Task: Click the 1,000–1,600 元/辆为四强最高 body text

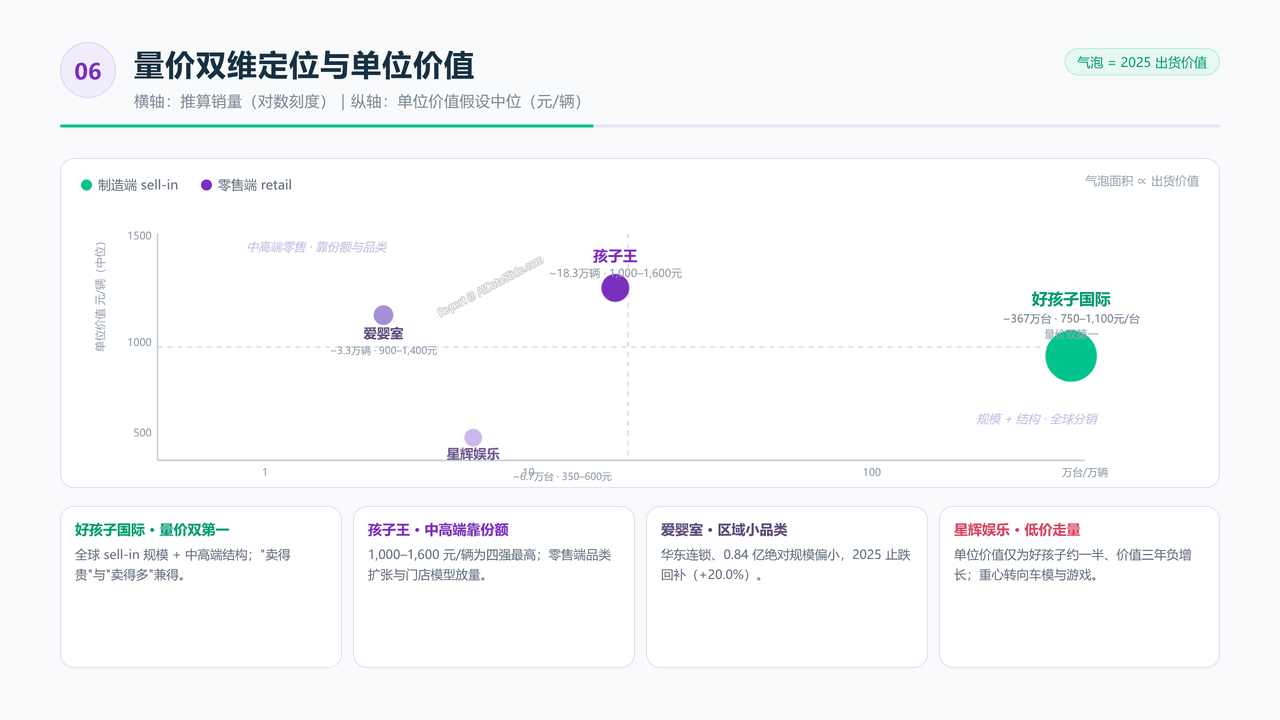Action: [489, 565]
